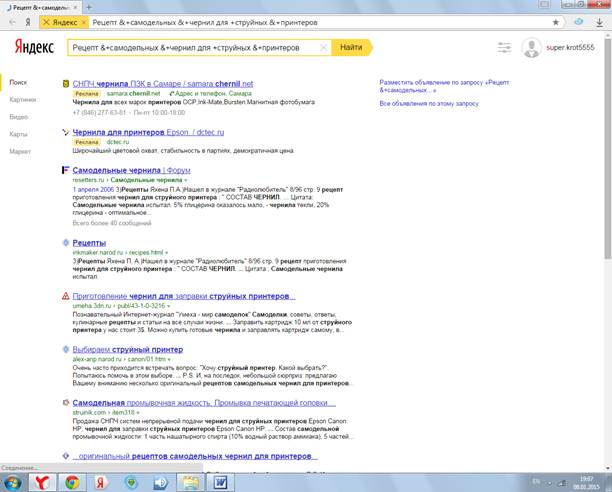Click the Яндекс logo on the search page

pos(31,47)
